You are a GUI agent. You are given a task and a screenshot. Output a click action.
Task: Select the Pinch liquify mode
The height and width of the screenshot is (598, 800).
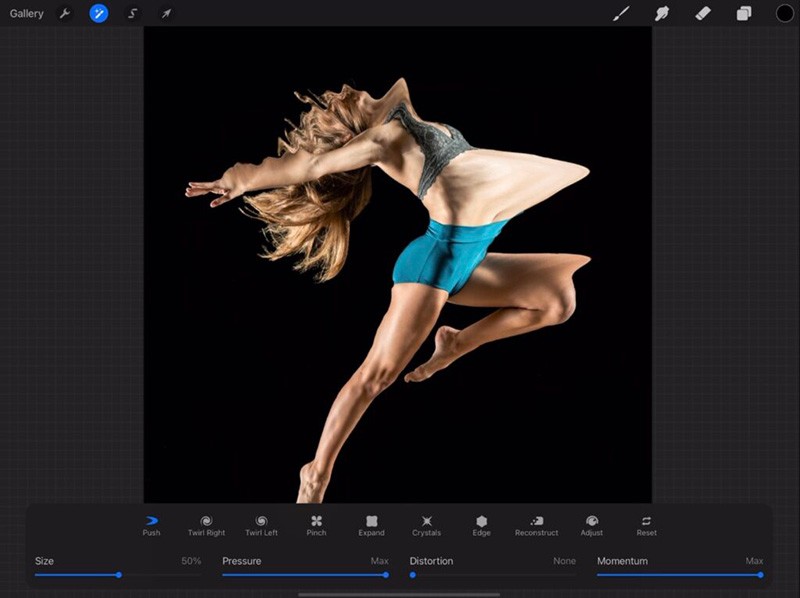pyautogui.click(x=316, y=525)
